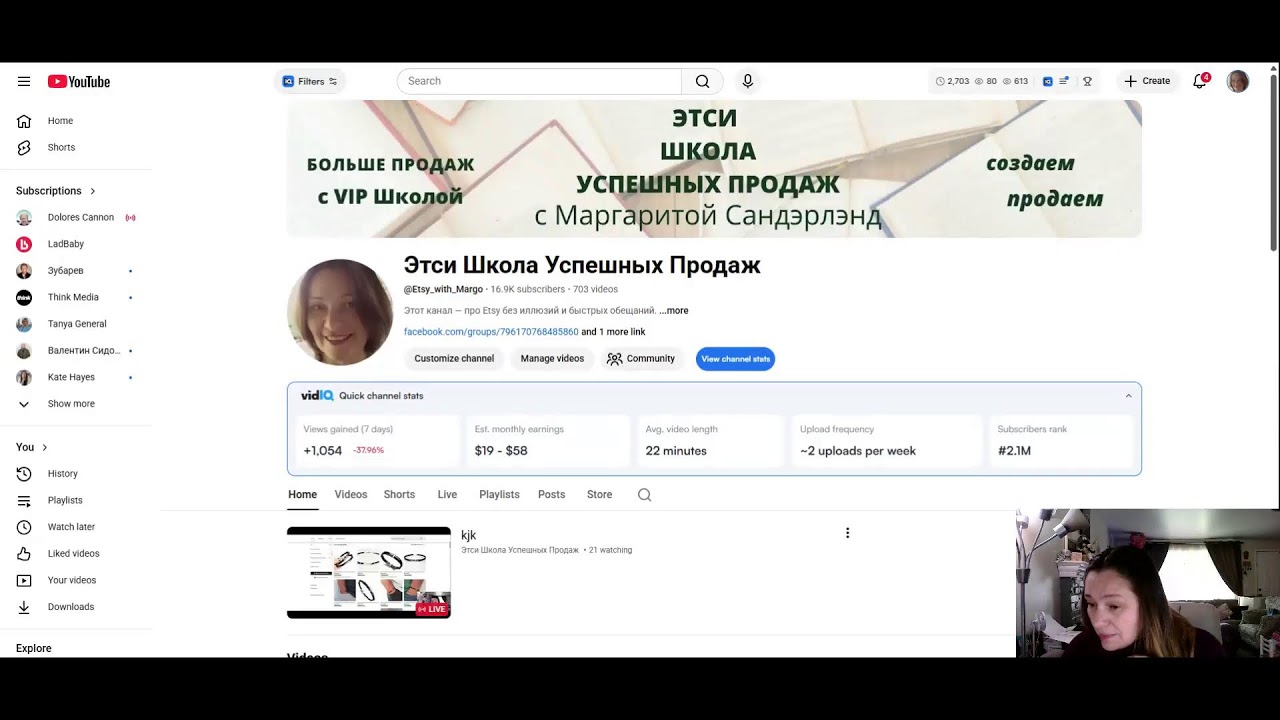Switch to the Videos tab
Image resolution: width=1280 pixels, height=720 pixels.
click(351, 495)
